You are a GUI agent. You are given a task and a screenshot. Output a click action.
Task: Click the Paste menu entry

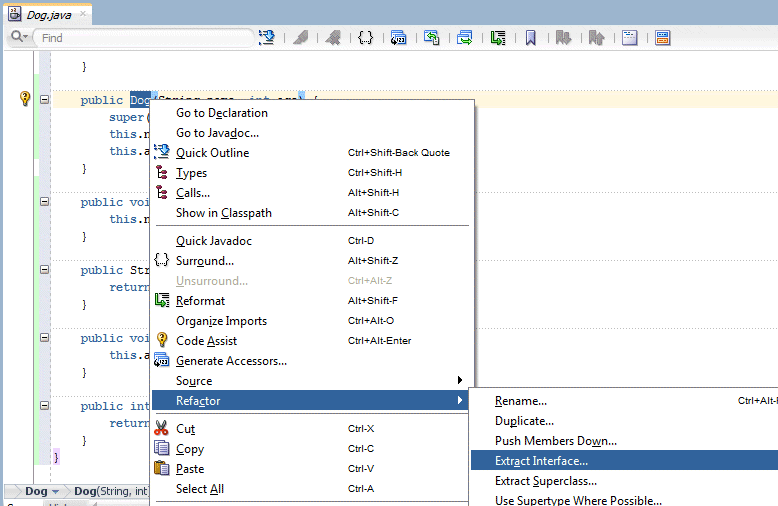coord(310,469)
